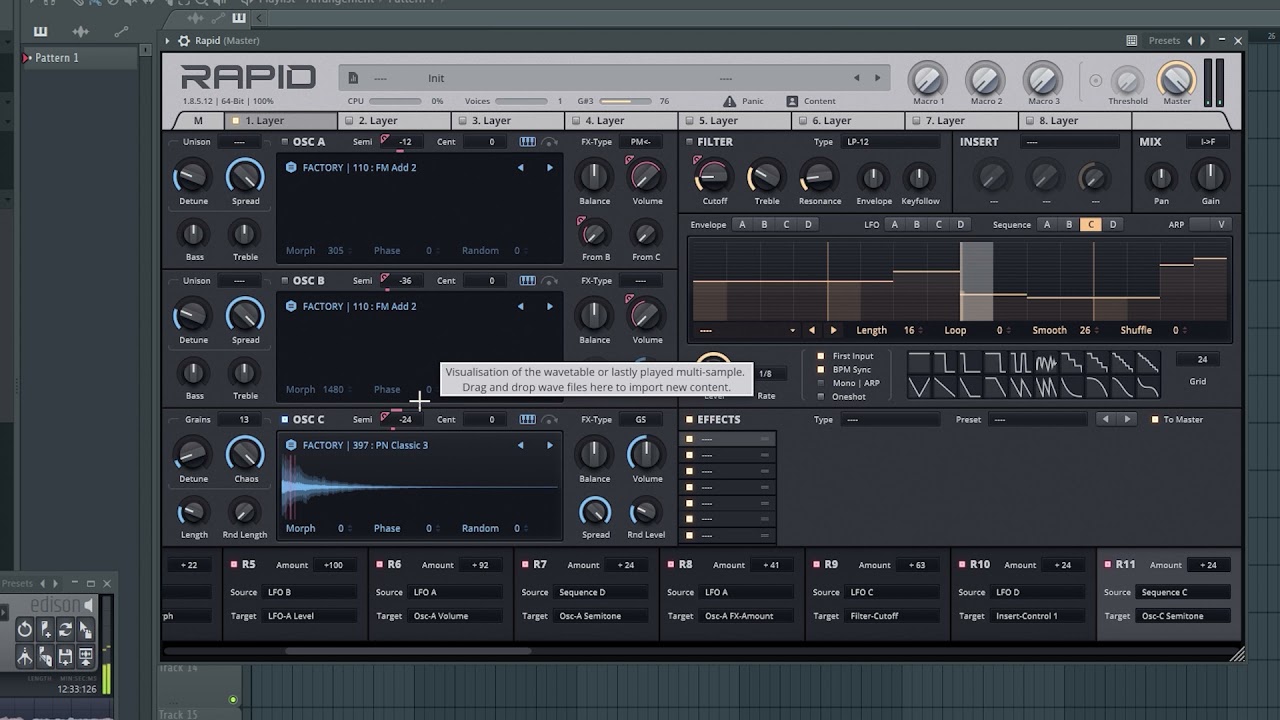Viewport: 1280px width, 720px height.
Task: Click the filter Cutoff knob
Action: pos(713,177)
